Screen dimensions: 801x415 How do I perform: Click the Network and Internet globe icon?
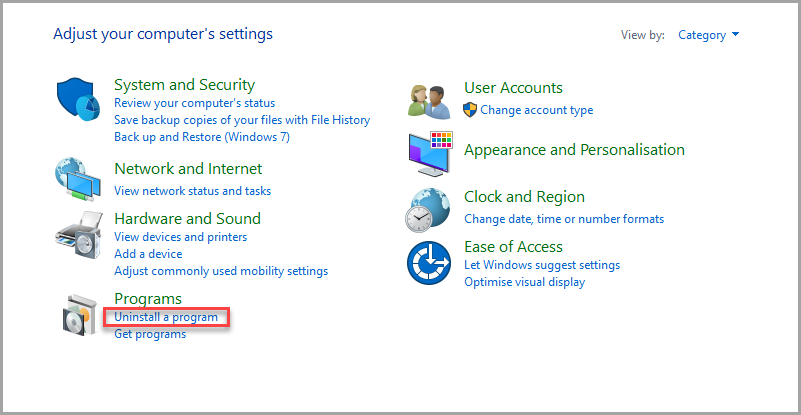point(78,180)
